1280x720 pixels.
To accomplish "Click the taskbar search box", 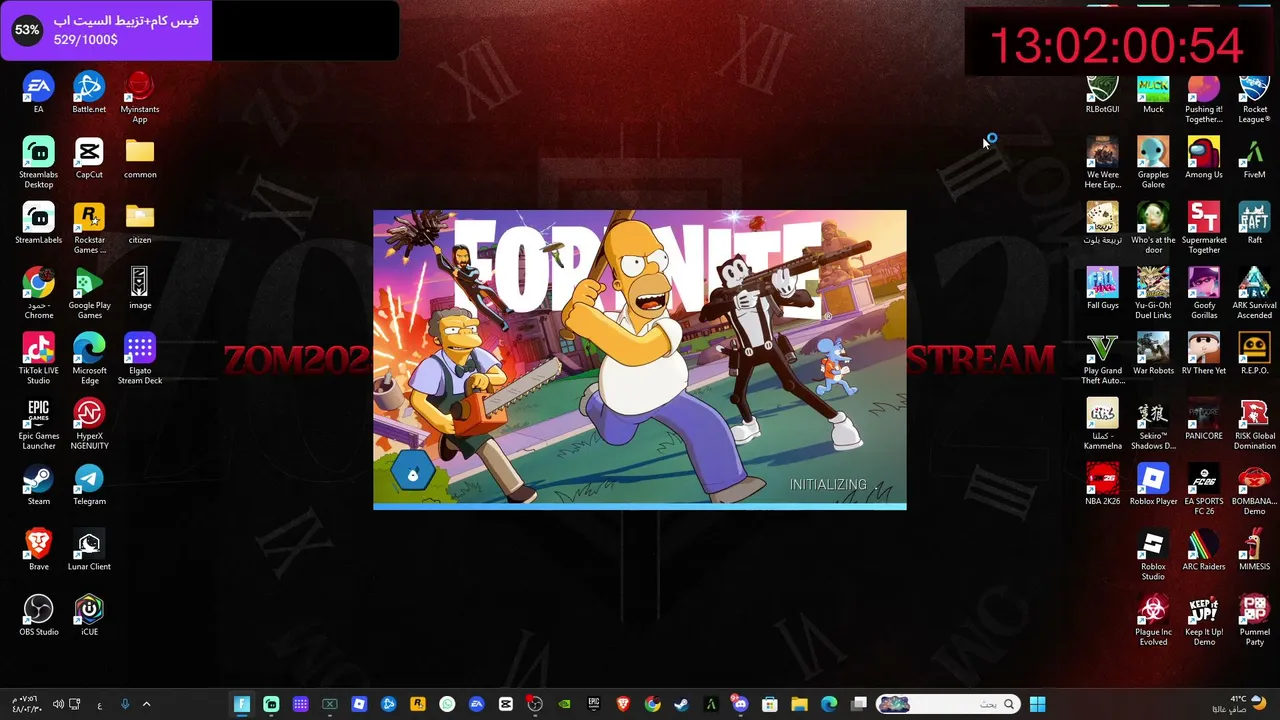I will [x=948, y=704].
